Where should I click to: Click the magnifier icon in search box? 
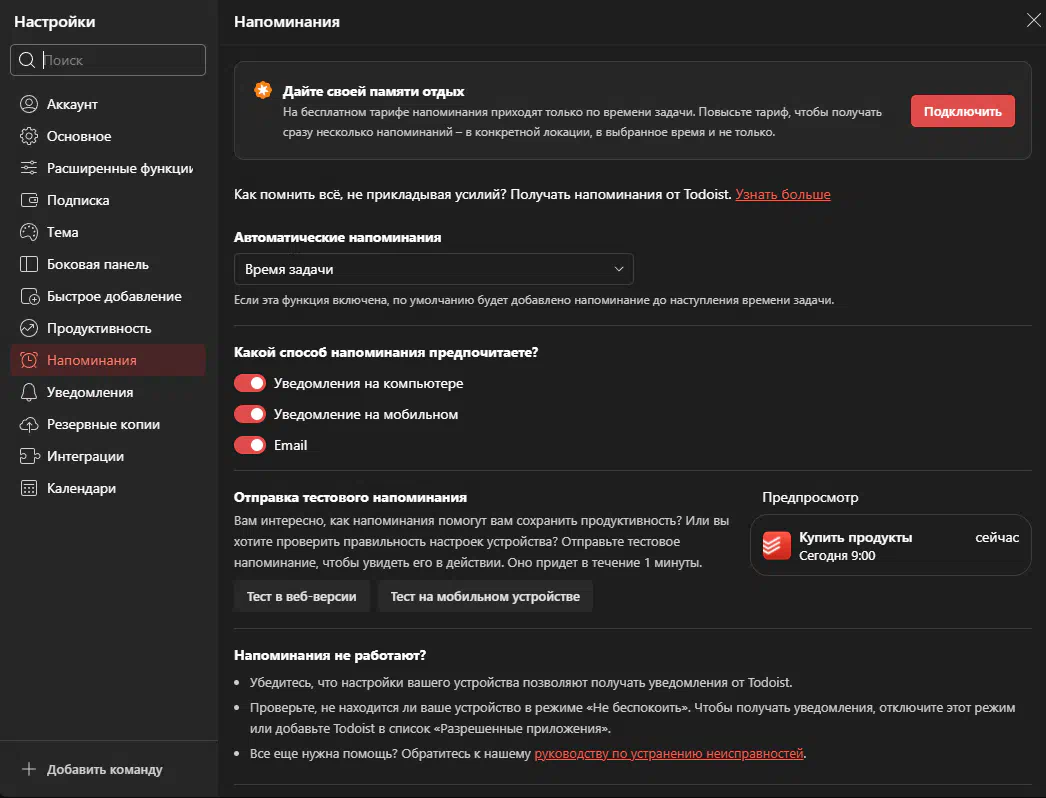pyautogui.click(x=27, y=60)
